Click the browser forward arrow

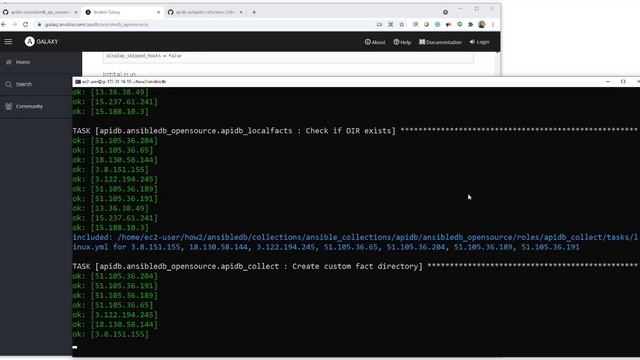pos(15,24)
